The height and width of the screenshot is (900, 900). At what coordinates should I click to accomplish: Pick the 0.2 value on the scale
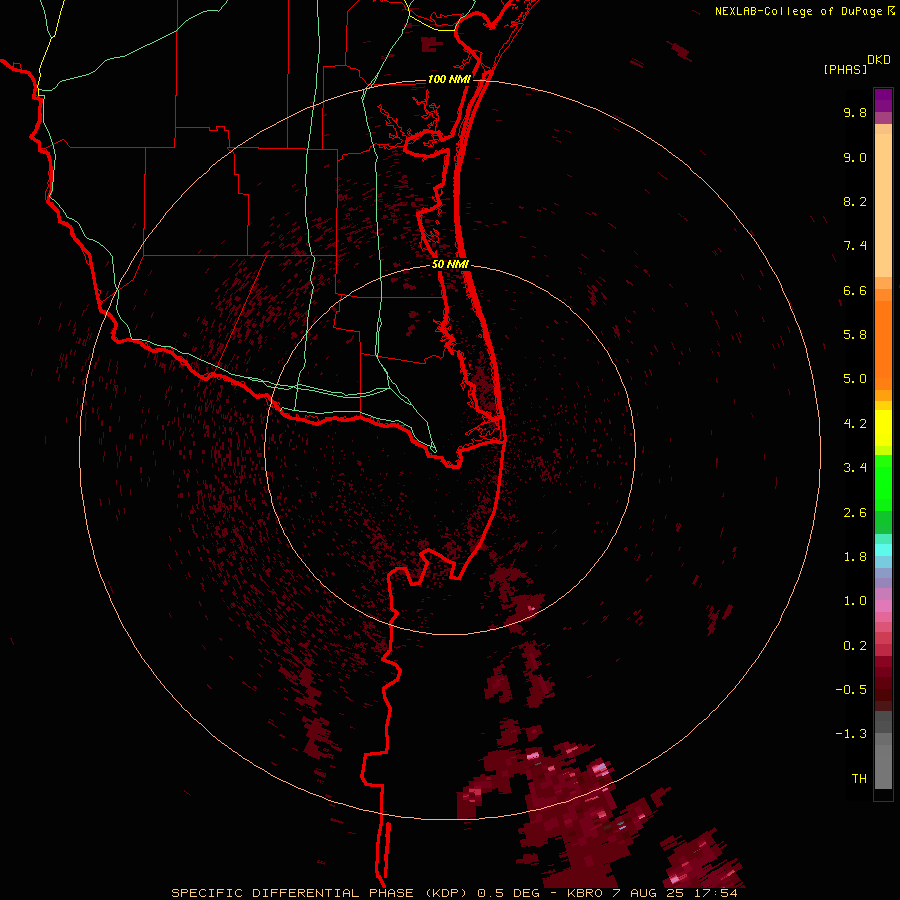point(855,646)
